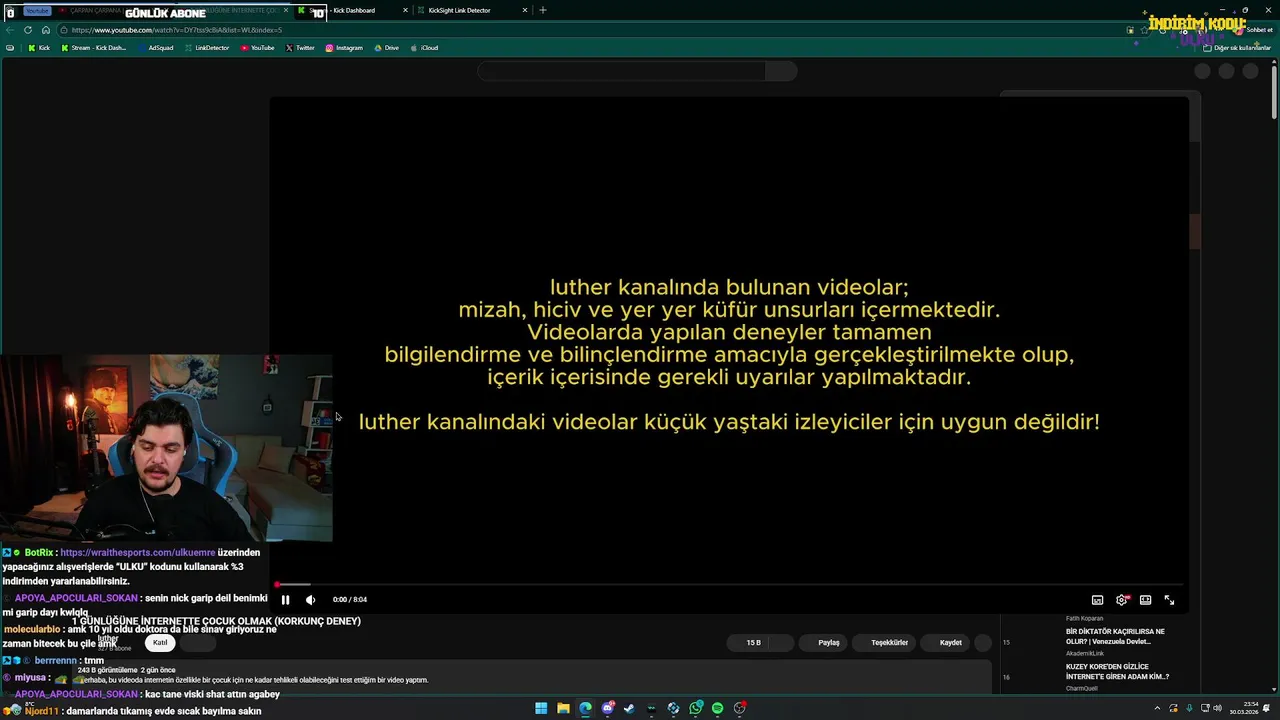Open the iCloud bookmark
Screen dimensions: 1280x720
[424, 48]
